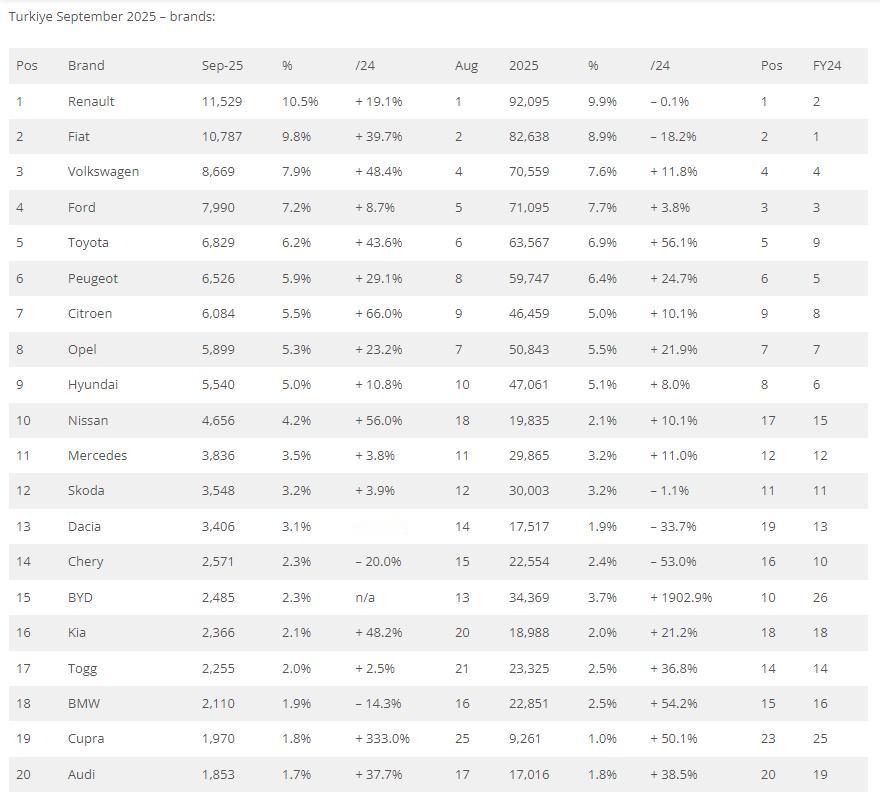Click the FY24 column header
The image size is (880, 795).
click(826, 66)
